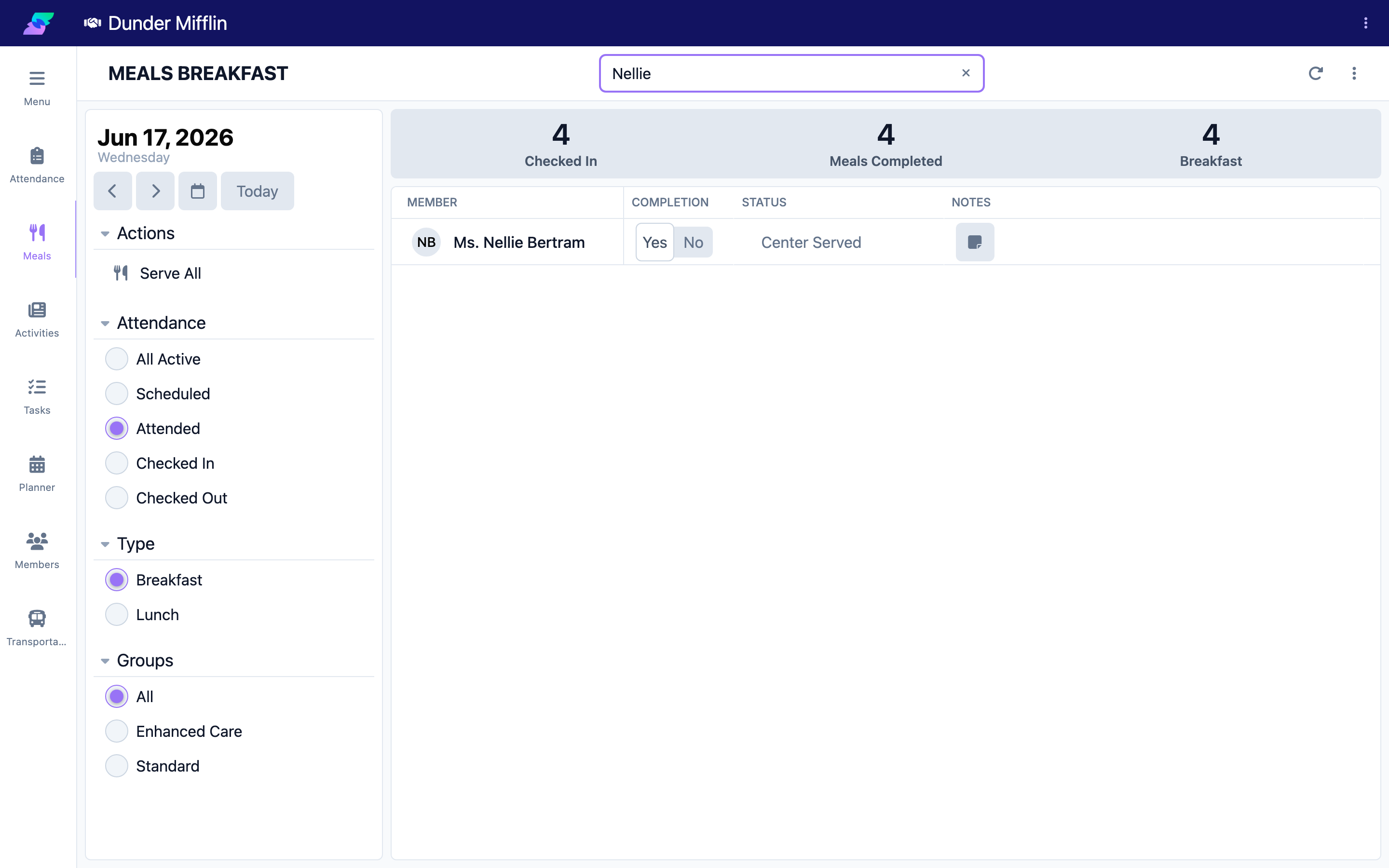Image resolution: width=1389 pixels, height=868 pixels.
Task: Open the Transportation bus icon
Action: click(x=37, y=618)
